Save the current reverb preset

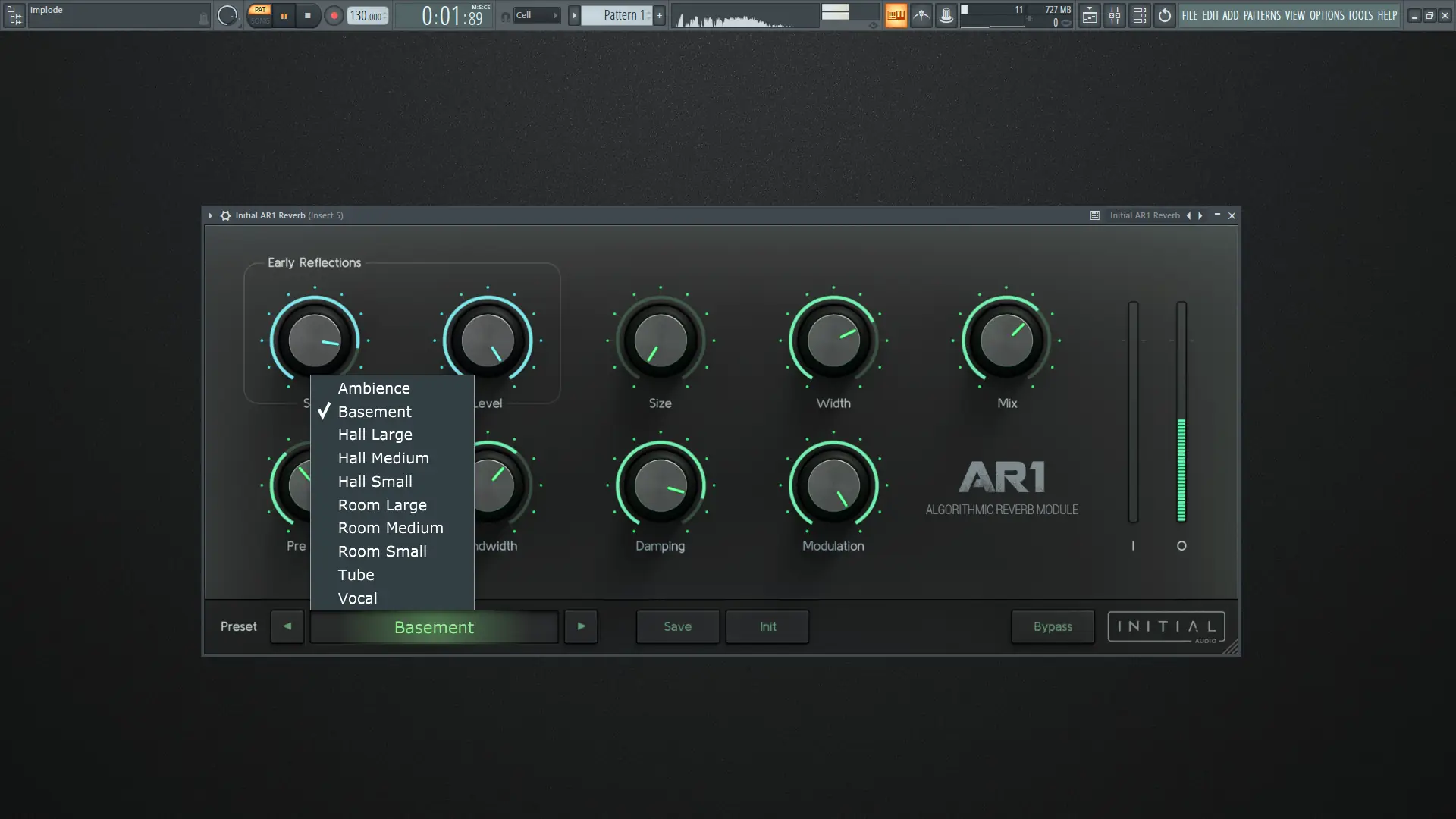coord(677,627)
